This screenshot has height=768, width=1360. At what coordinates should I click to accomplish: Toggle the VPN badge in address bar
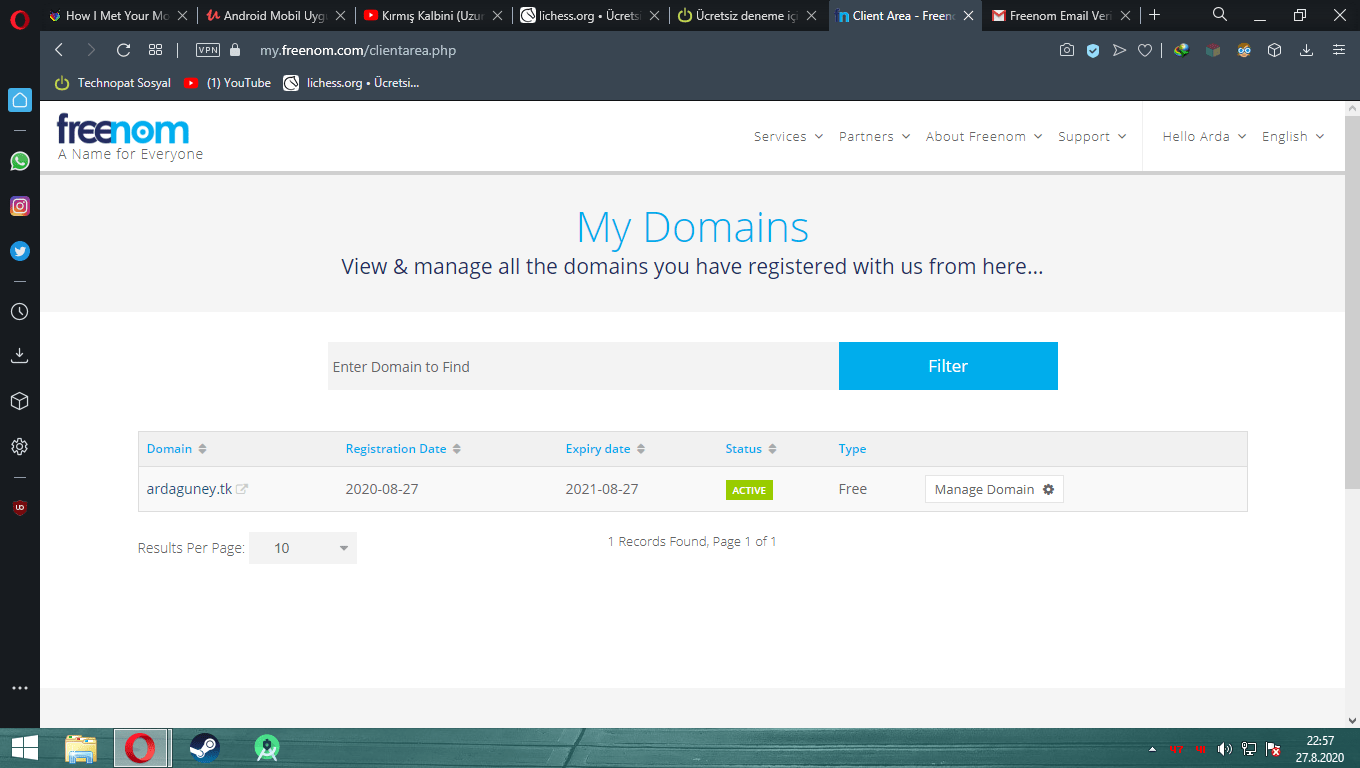pos(208,50)
